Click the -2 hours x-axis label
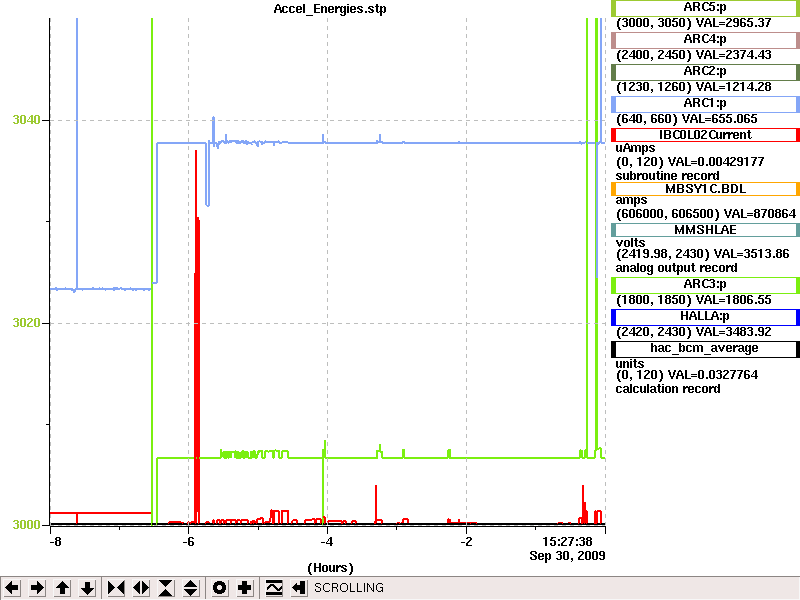800x600 pixels. pyautogui.click(x=466, y=542)
